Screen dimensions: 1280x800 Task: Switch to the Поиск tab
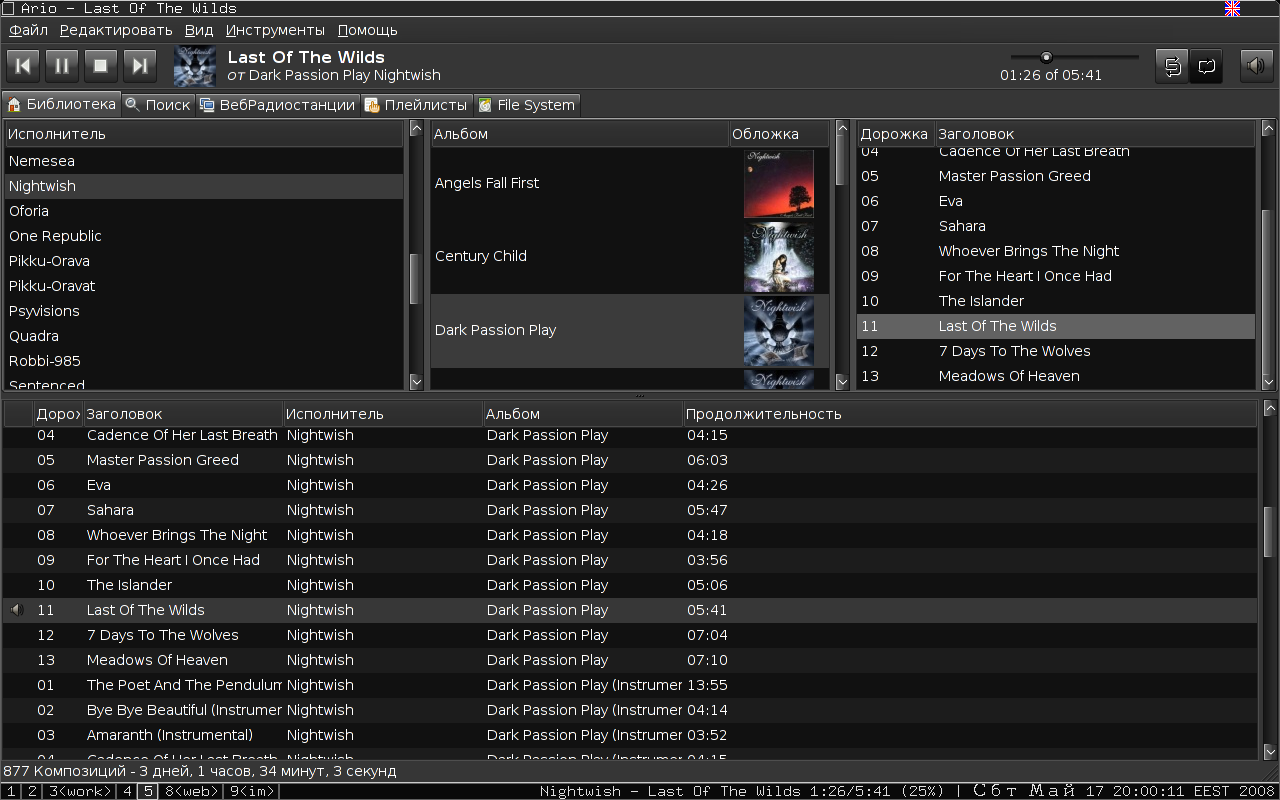click(157, 105)
